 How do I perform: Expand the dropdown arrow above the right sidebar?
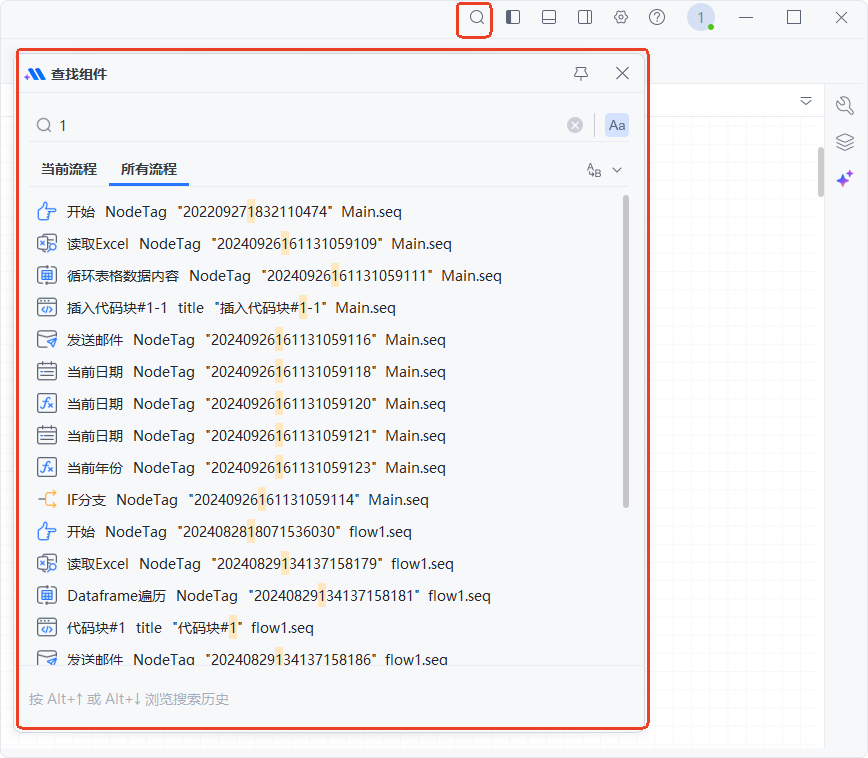click(x=806, y=101)
